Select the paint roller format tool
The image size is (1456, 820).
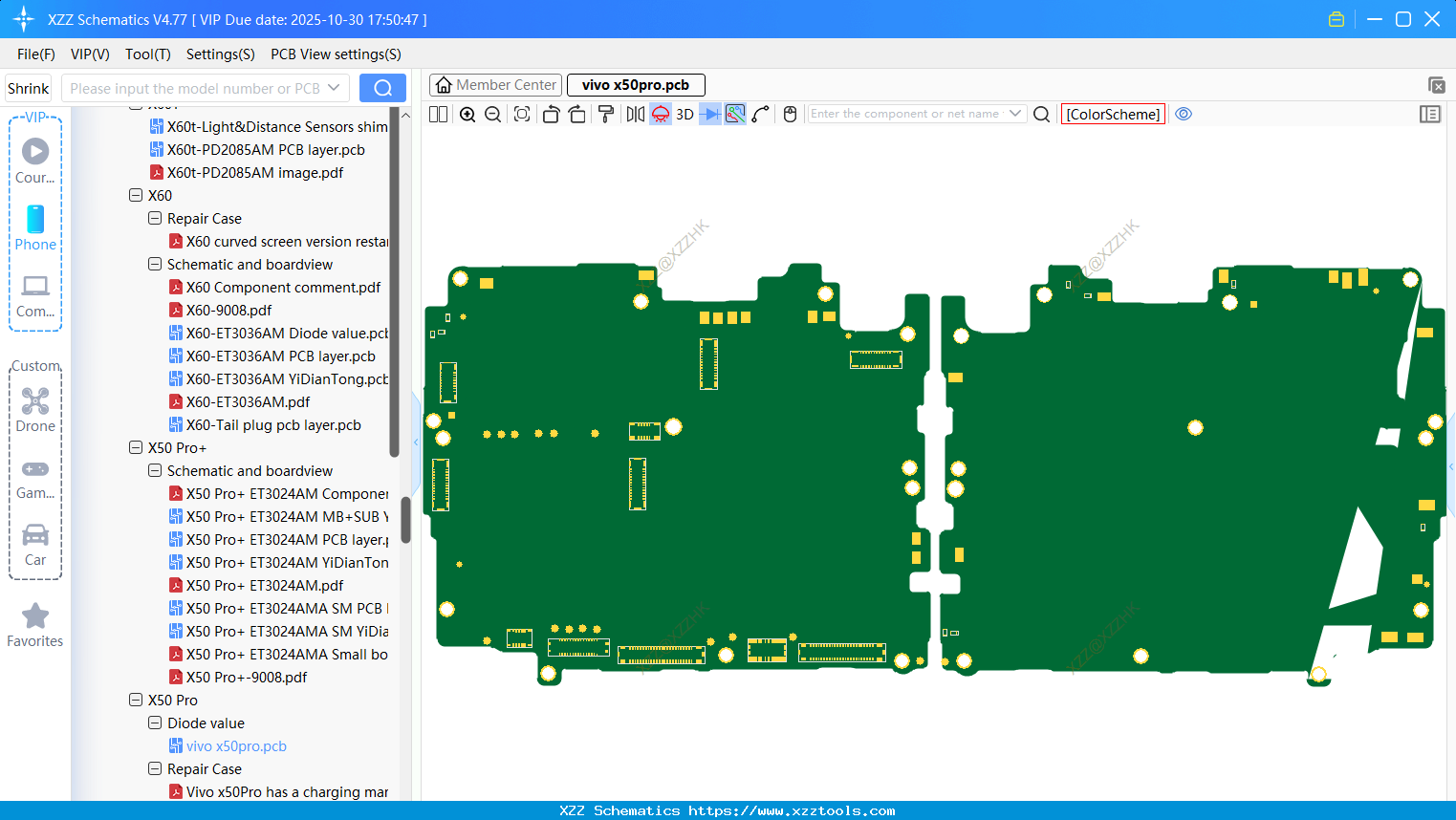606,115
